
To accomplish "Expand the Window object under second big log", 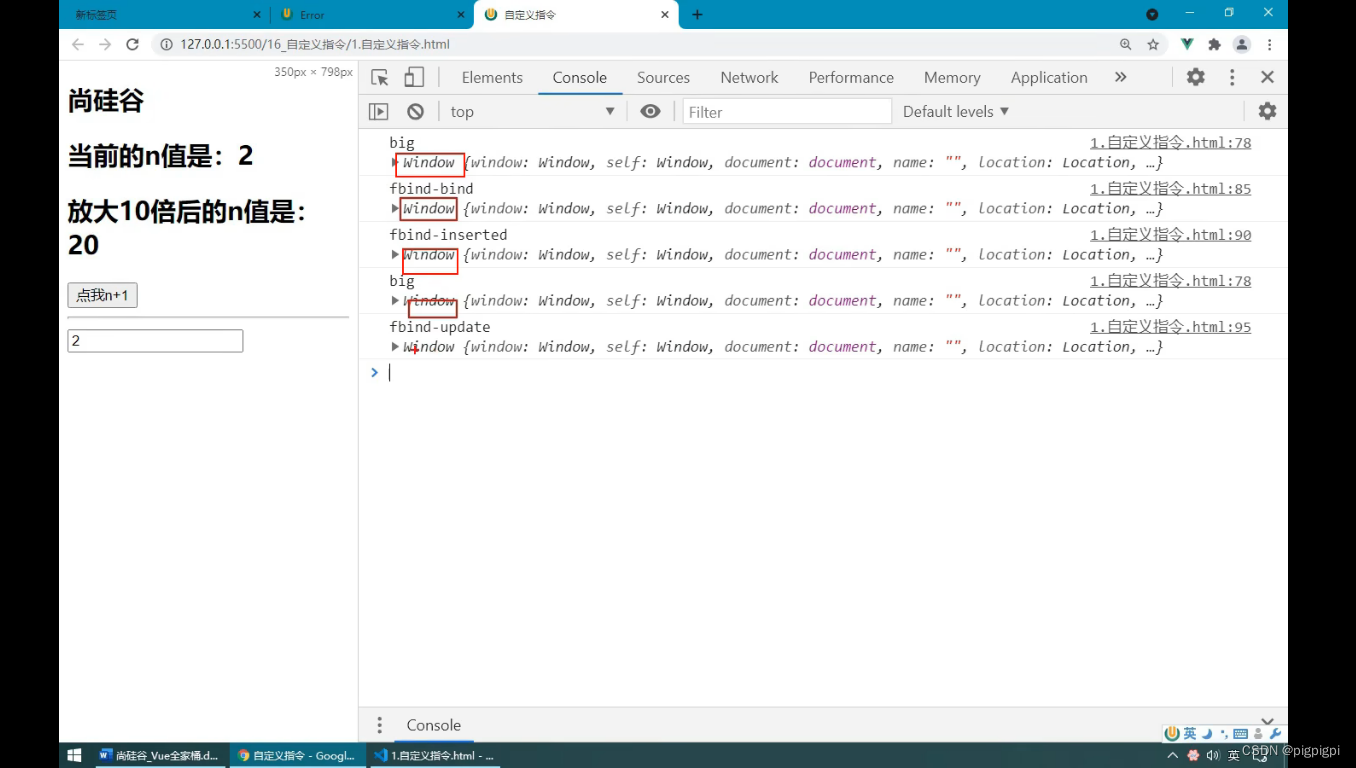I will (395, 300).
